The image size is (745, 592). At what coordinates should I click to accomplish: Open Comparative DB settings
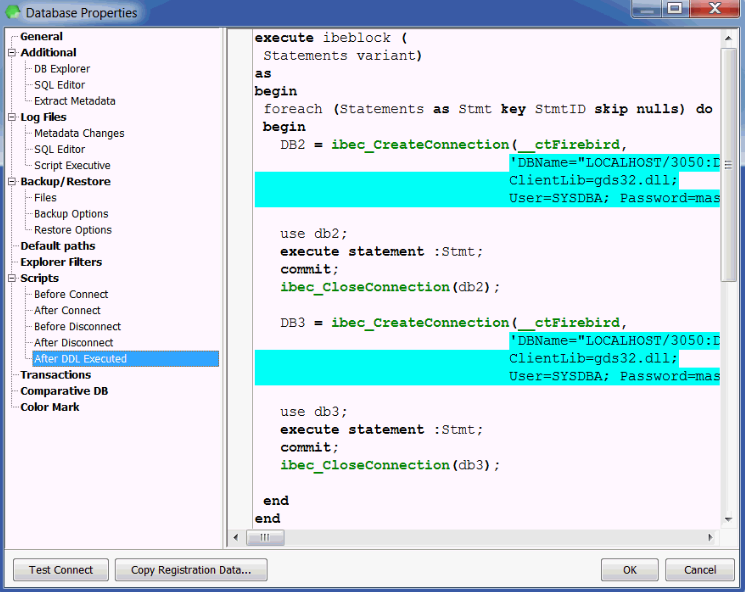coord(64,391)
